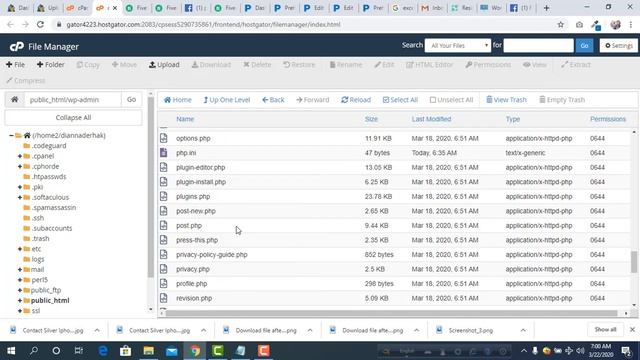Click the Copy toolbar item
This screenshot has height=360, width=640.
[88, 64]
